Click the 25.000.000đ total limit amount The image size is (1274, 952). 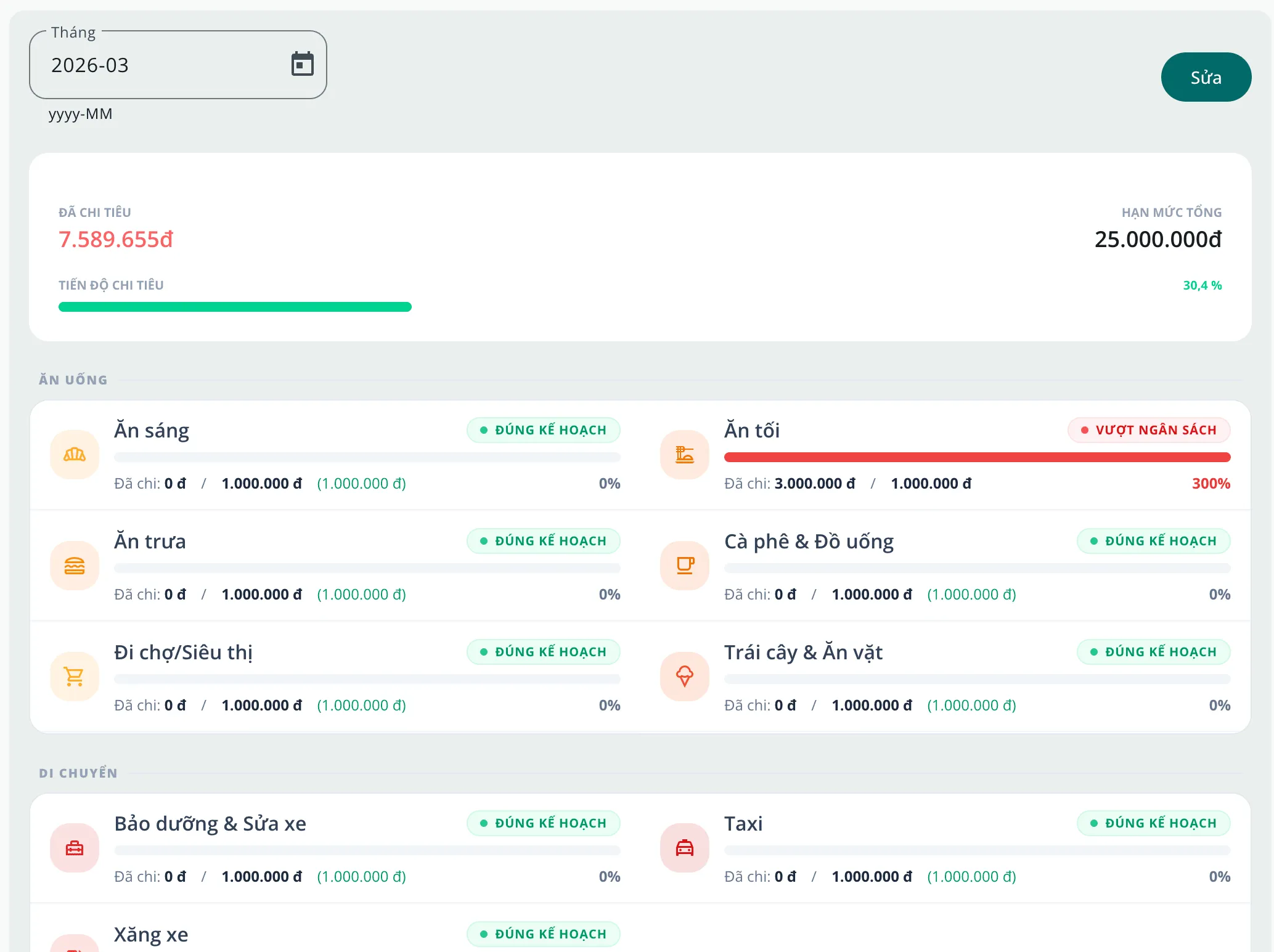pos(1158,239)
